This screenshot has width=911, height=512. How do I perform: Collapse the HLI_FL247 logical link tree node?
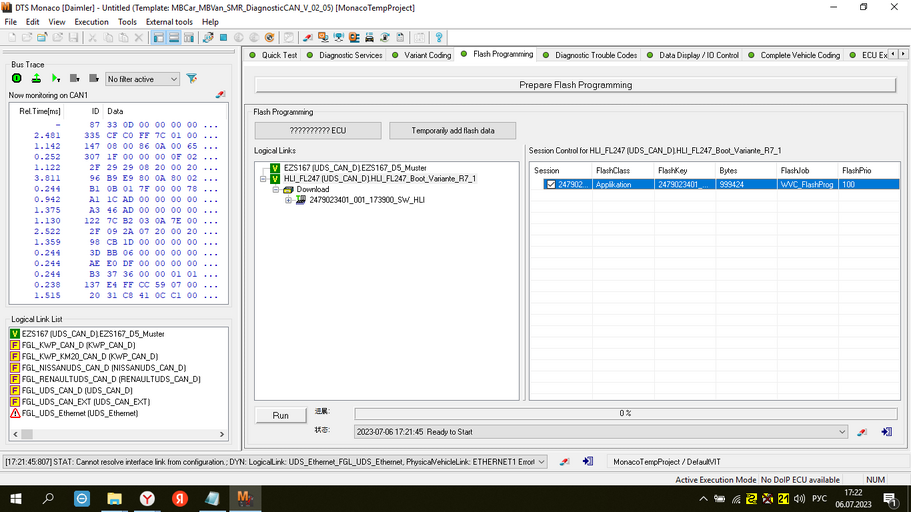pyautogui.click(x=263, y=179)
